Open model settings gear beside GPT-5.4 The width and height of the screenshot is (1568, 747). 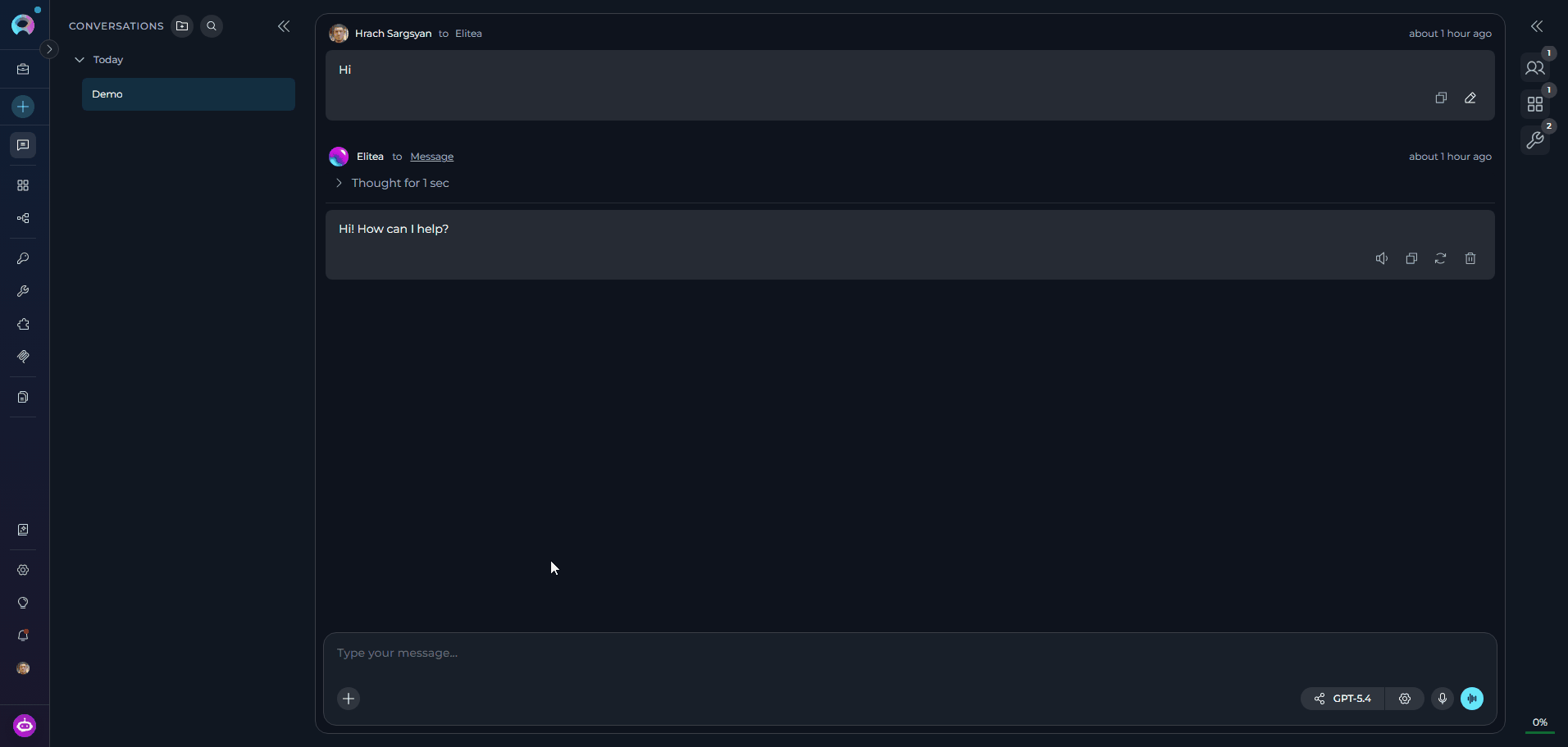[x=1405, y=699]
